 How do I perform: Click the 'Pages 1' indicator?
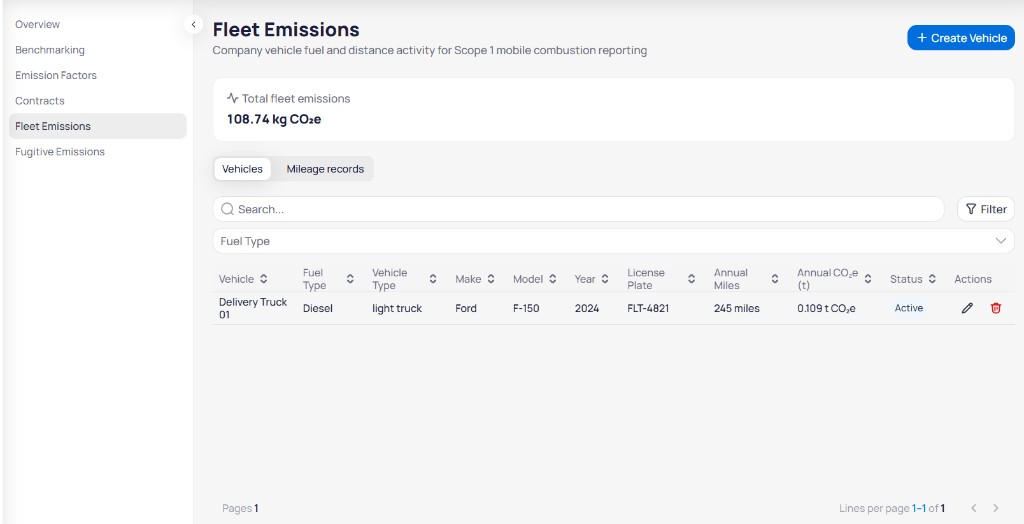tap(240, 508)
